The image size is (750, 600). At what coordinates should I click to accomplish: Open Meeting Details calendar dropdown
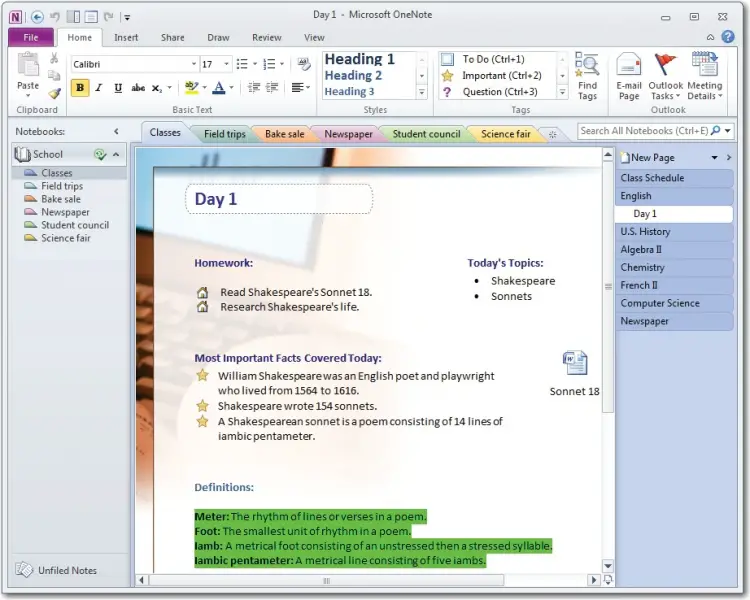point(705,77)
